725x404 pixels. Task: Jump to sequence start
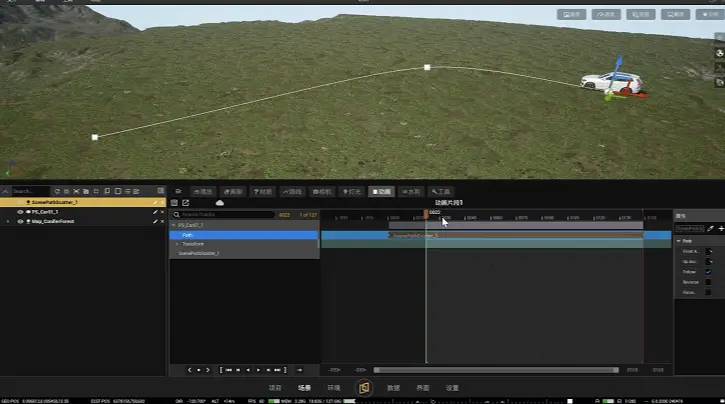pyautogui.click(x=228, y=370)
